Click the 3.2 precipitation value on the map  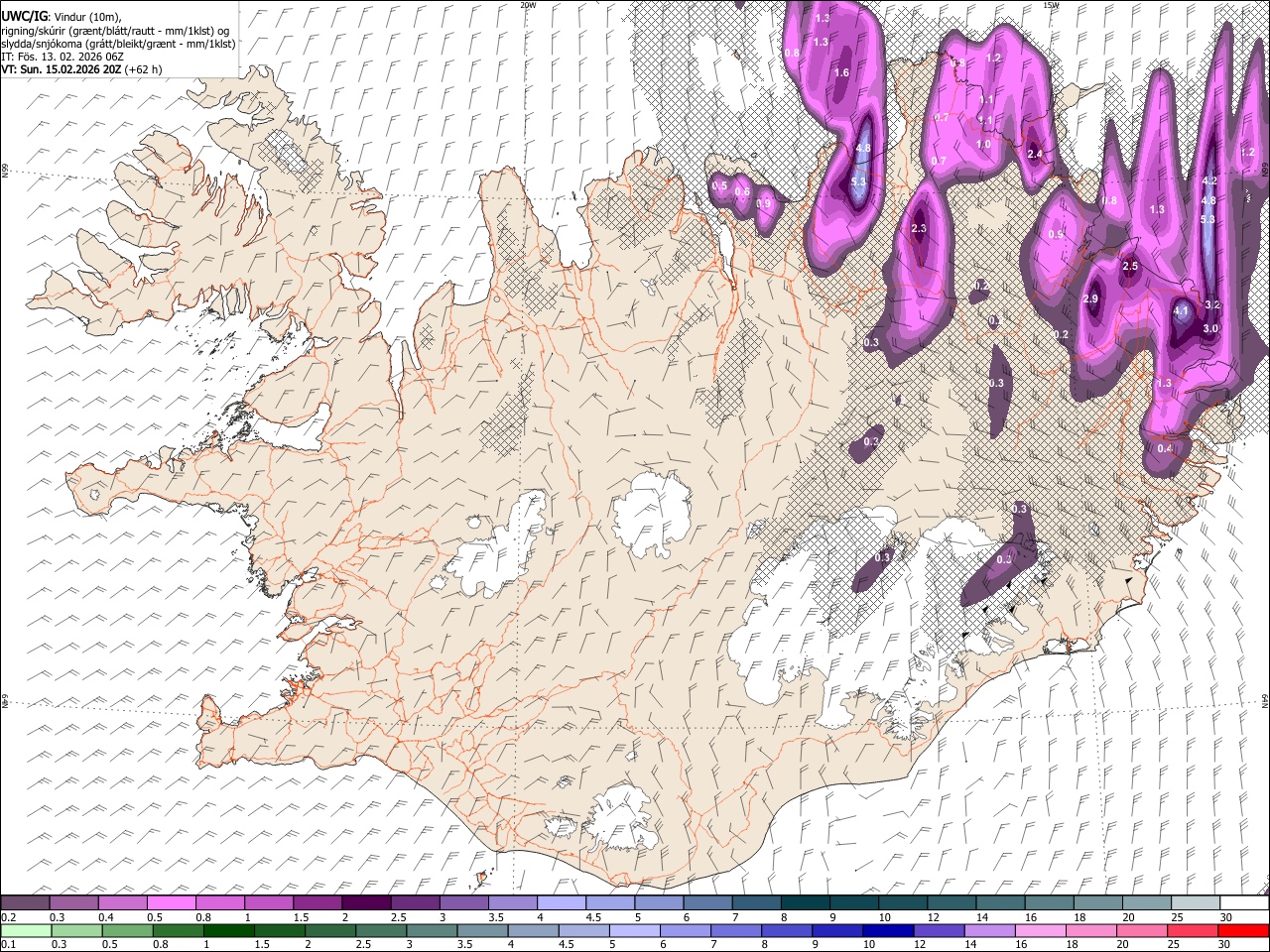pyautogui.click(x=1211, y=304)
